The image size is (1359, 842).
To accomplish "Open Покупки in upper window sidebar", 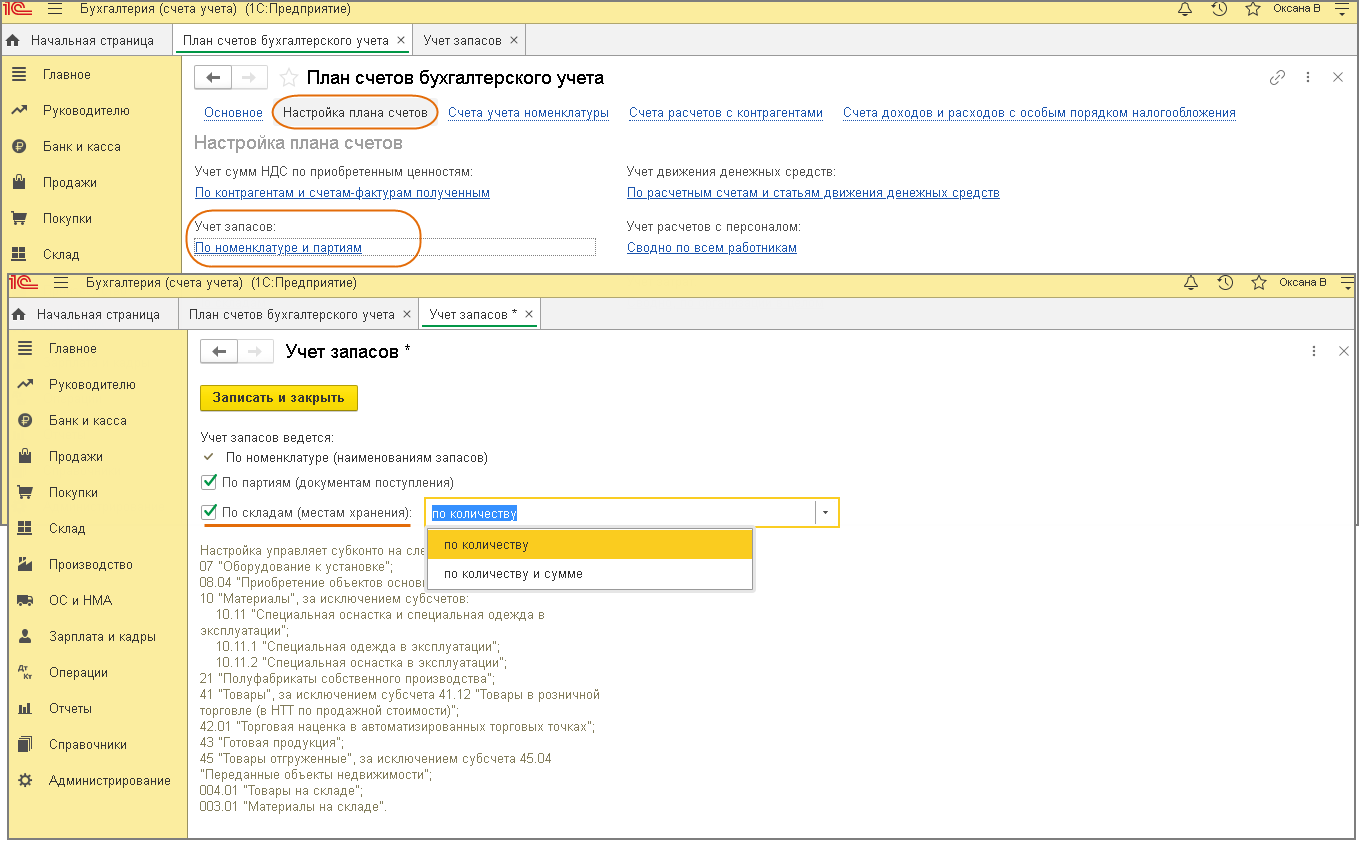I will point(67,219).
